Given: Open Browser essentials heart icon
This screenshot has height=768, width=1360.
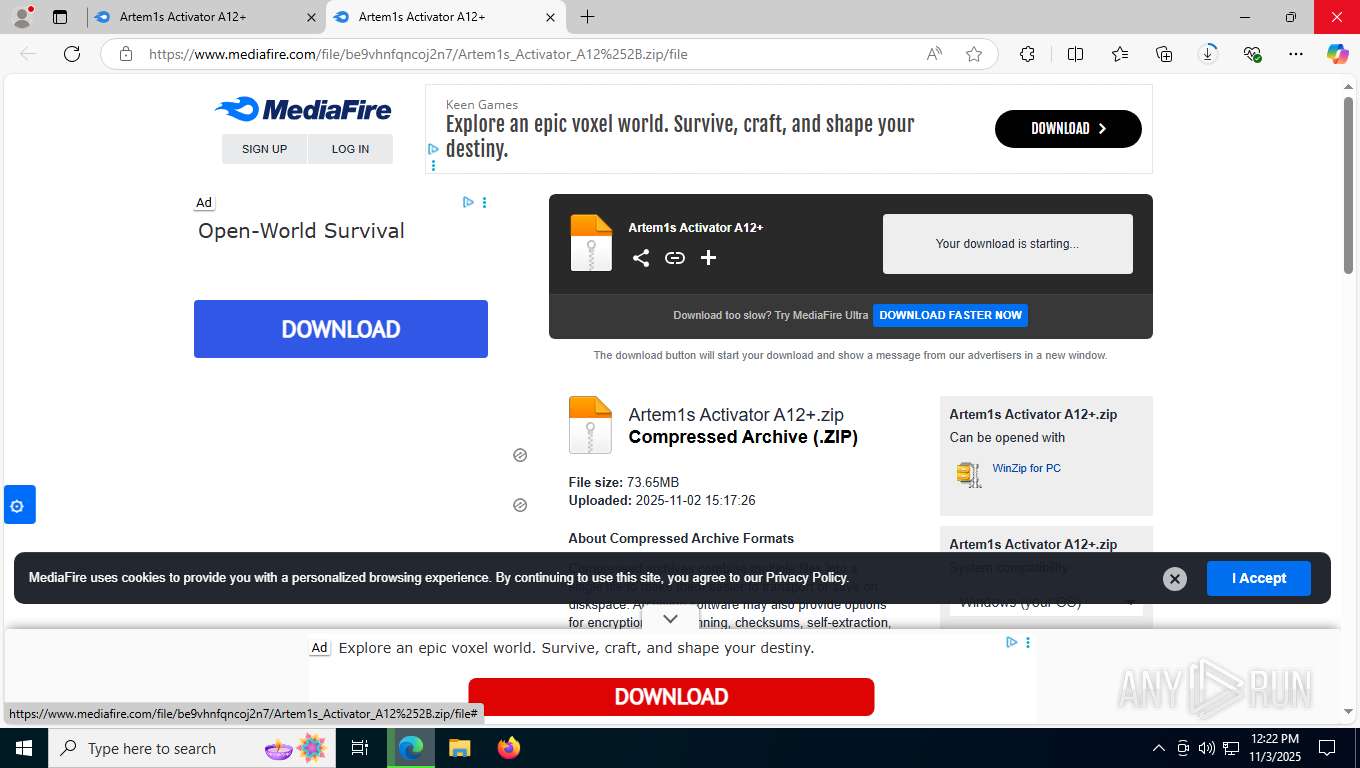Looking at the screenshot, I should click(x=1252, y=54).
